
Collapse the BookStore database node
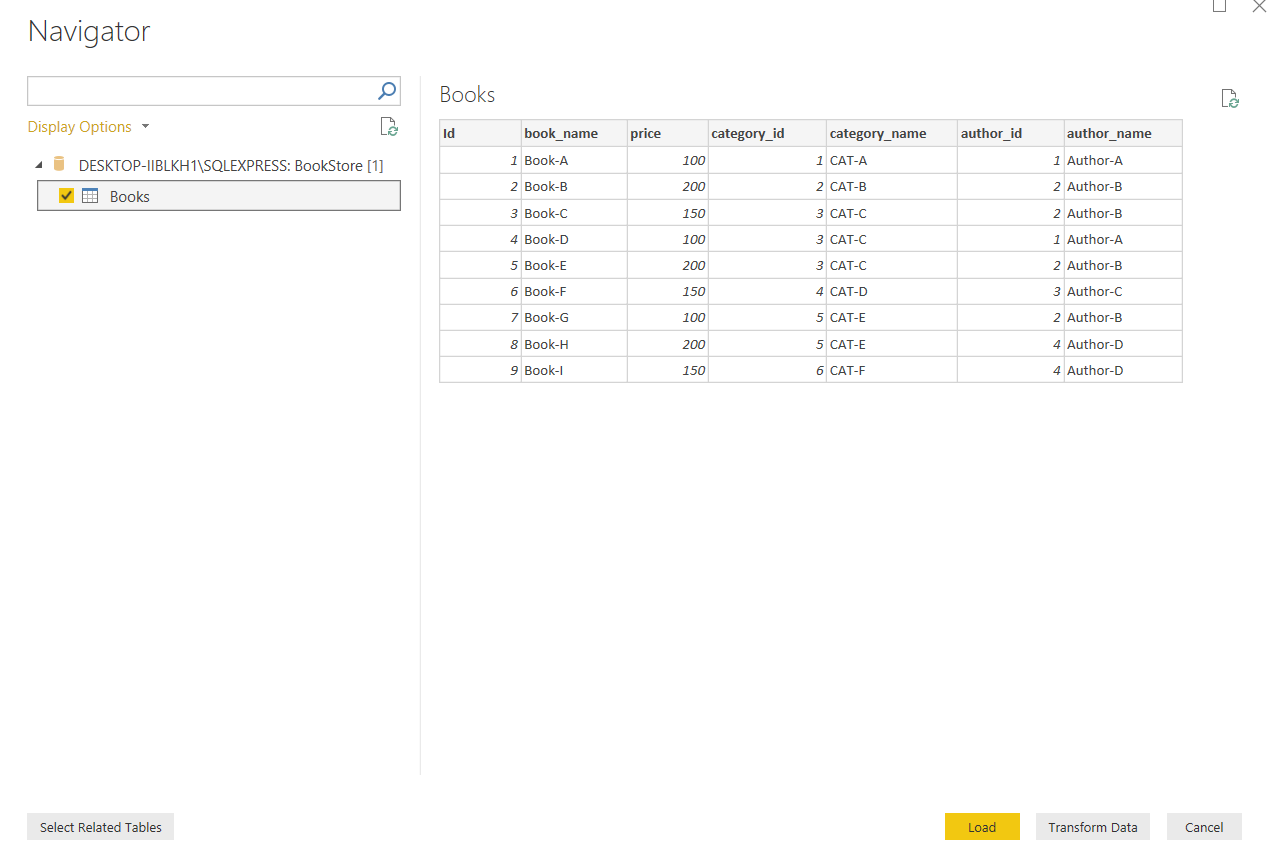(39, 166)
